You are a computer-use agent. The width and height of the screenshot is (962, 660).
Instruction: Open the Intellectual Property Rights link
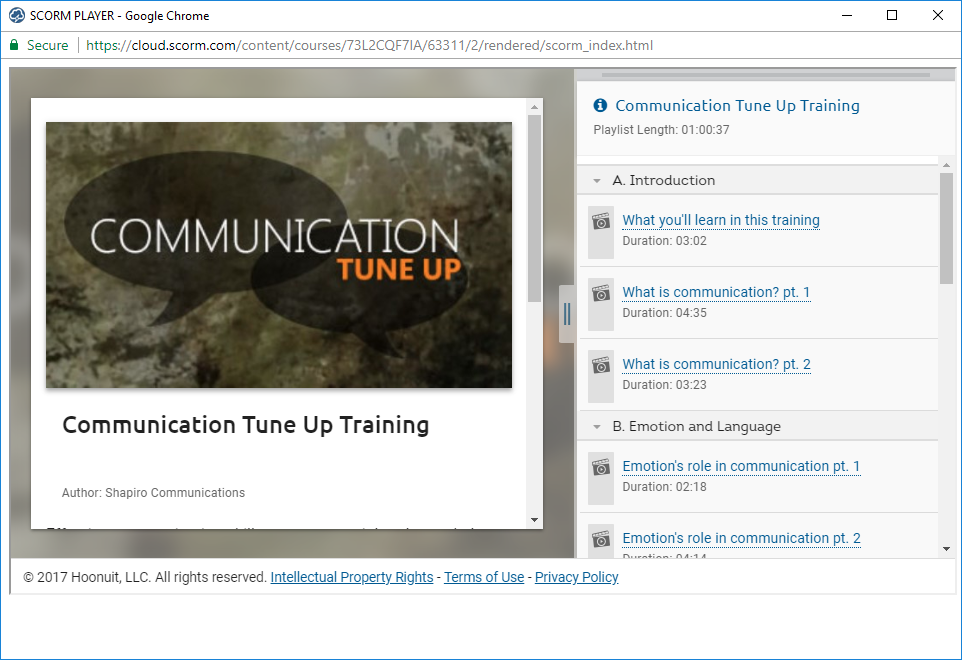pos(352,577)
